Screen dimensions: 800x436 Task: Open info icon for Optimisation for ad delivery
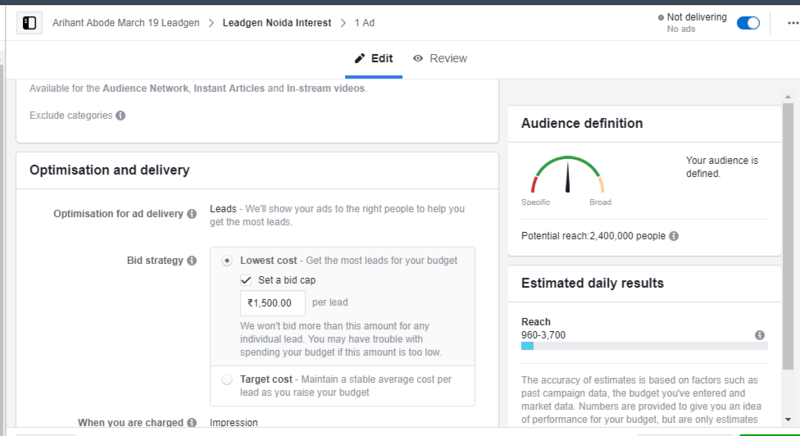coord(192,214)
